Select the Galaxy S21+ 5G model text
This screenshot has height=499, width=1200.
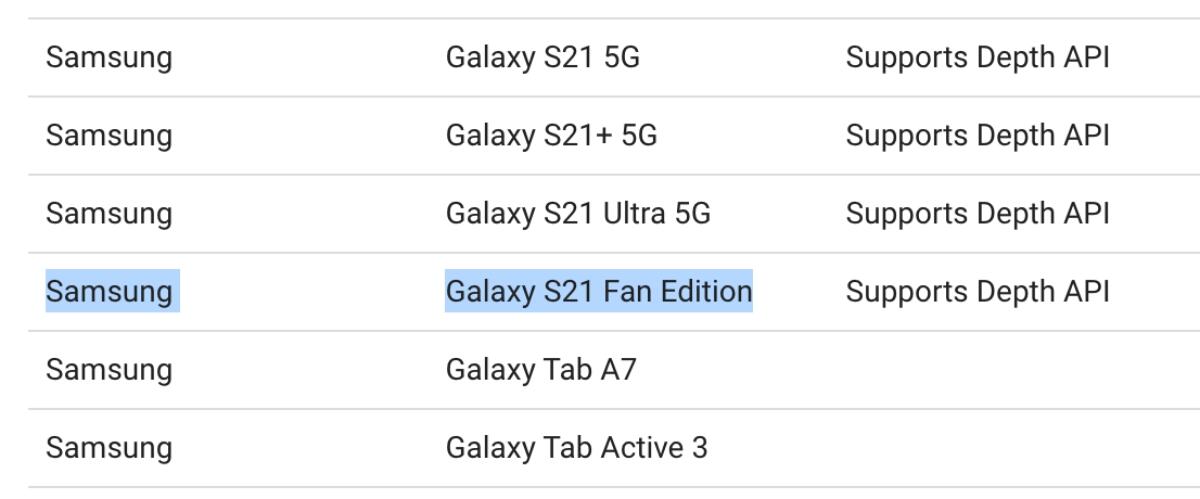pos(551,136)
